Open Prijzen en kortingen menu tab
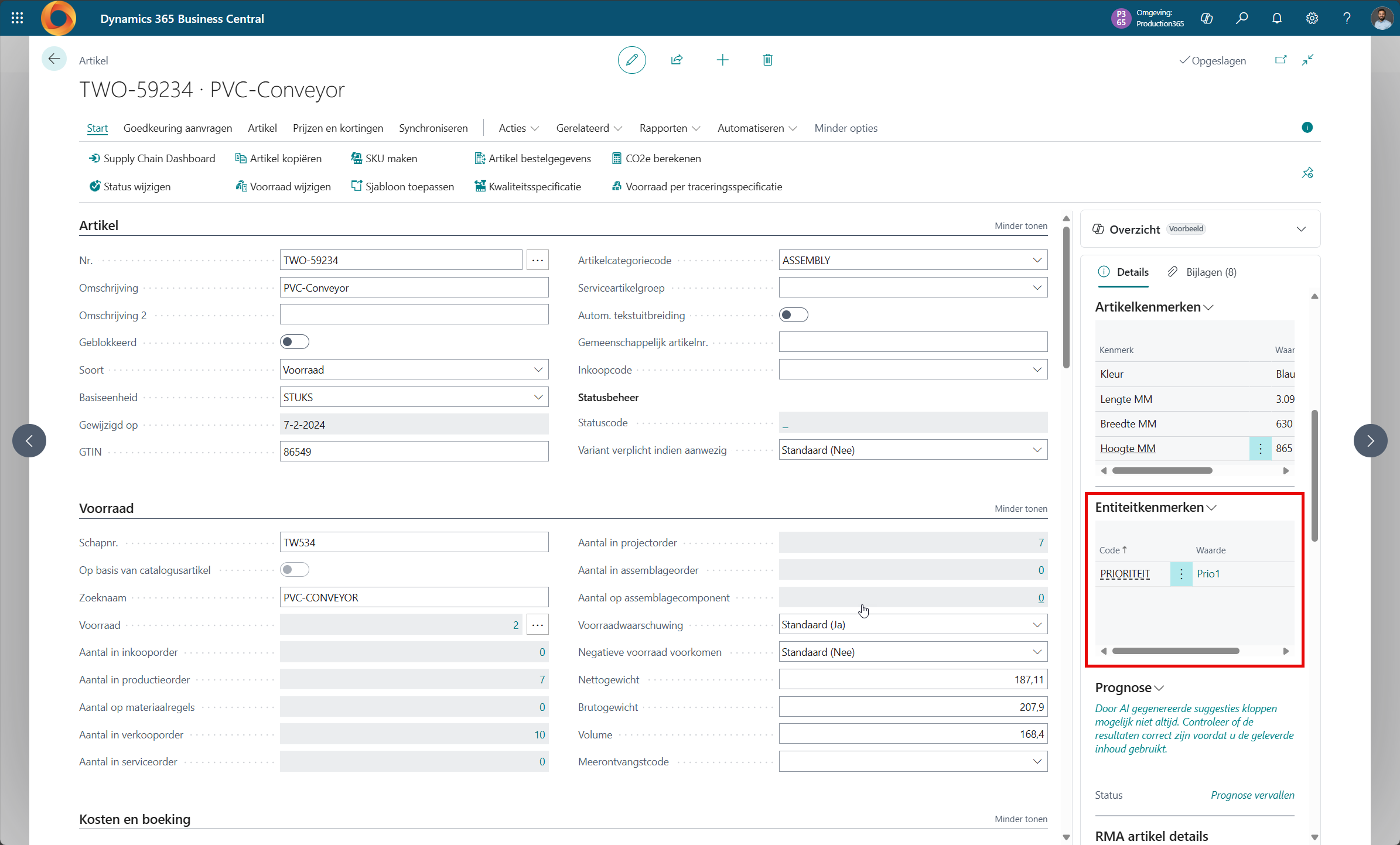 click(337, 128)
